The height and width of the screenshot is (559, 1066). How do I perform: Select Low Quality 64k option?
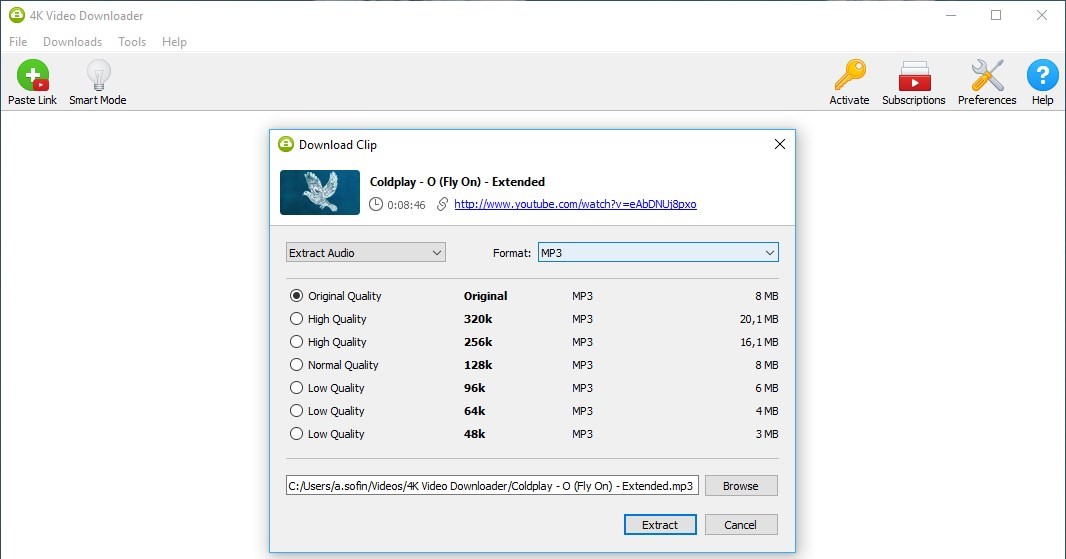[x=296, y=411]
